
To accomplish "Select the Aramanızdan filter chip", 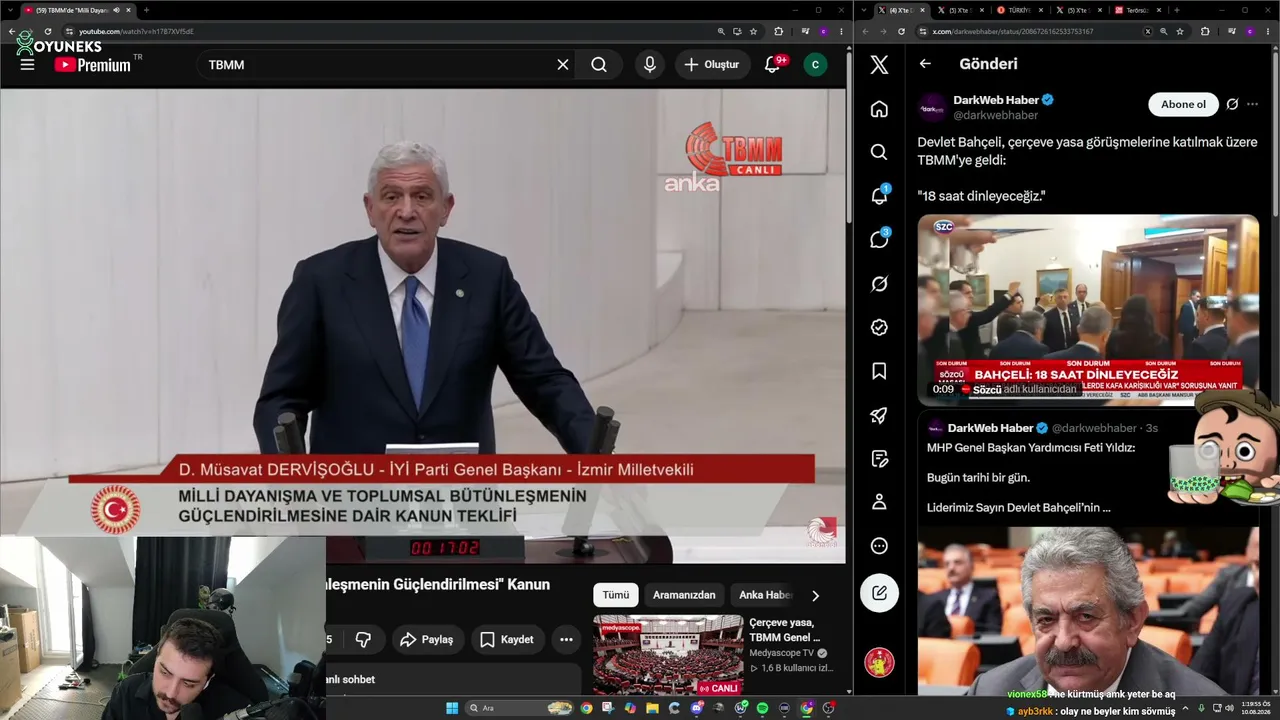I will [x=684, y=595].
